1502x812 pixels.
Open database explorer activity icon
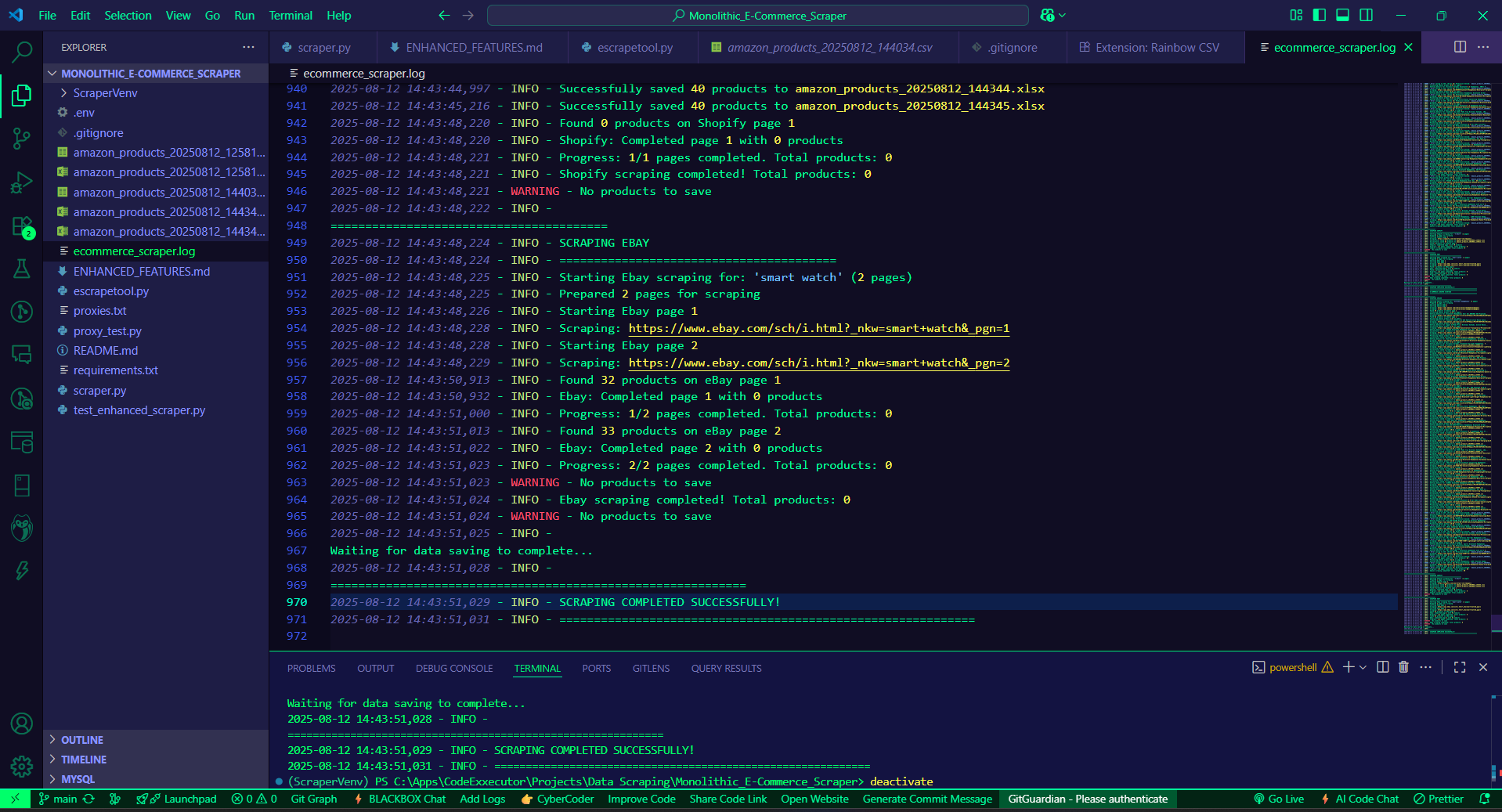[22, 442]
